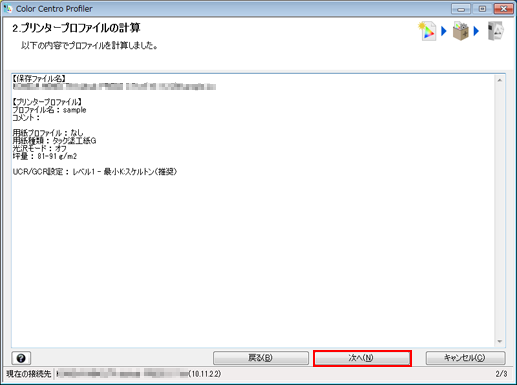This screenshot has height=385, width=517.
Task: Click the first wizard step chart icon
Action: [x=427, y=31]
